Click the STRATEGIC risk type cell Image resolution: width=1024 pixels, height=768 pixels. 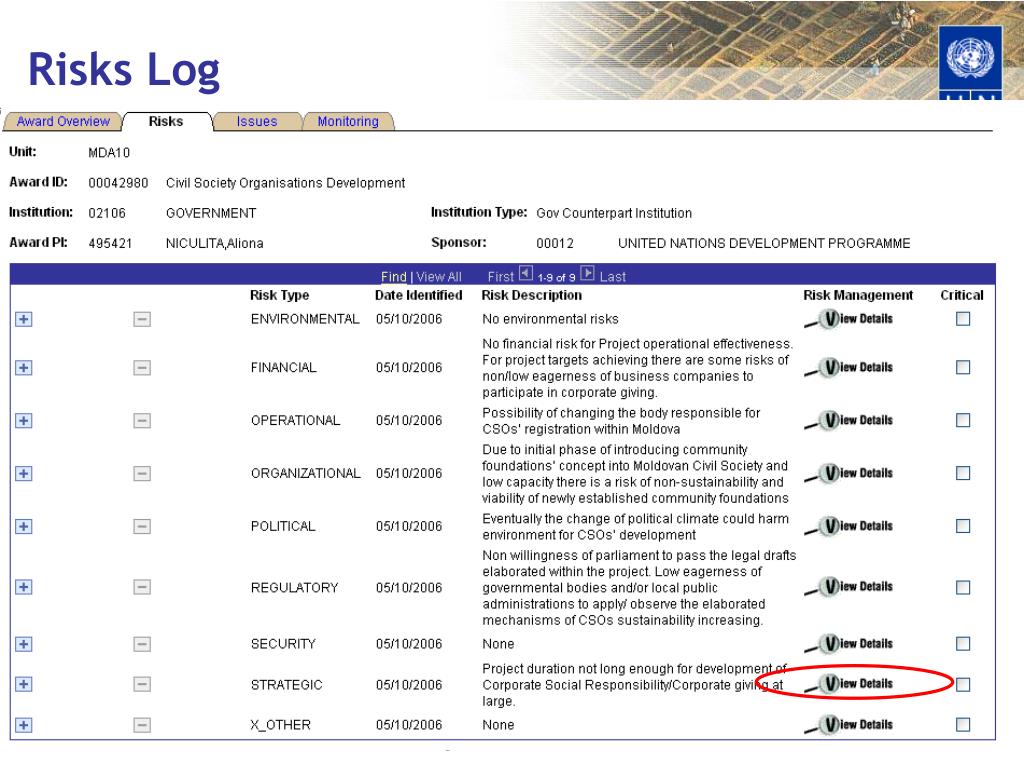click(287, 685)
